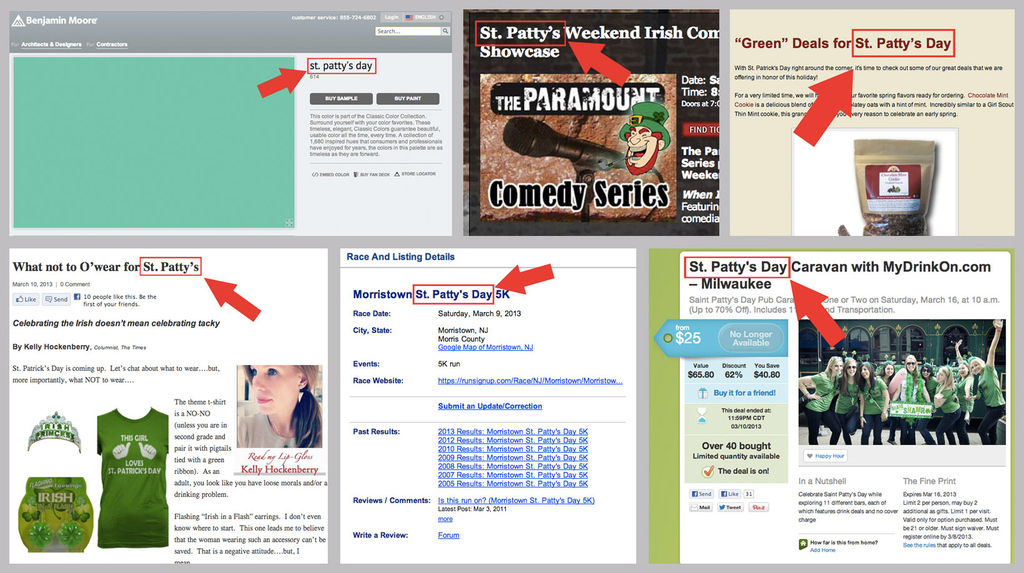Open the Architects & Designers link

click(x=51, y=44)
